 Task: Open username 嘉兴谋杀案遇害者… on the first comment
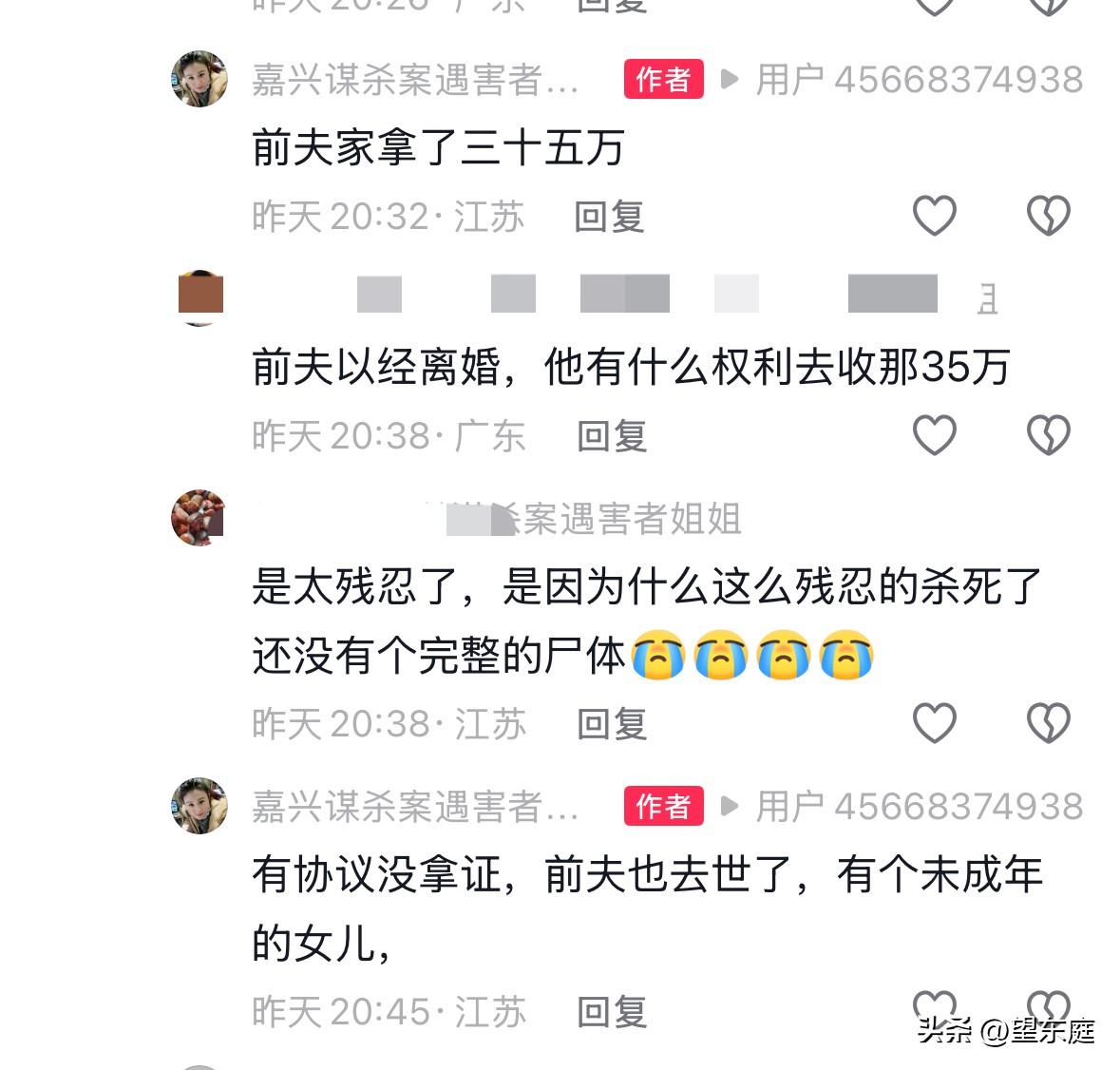coord(415,79)
